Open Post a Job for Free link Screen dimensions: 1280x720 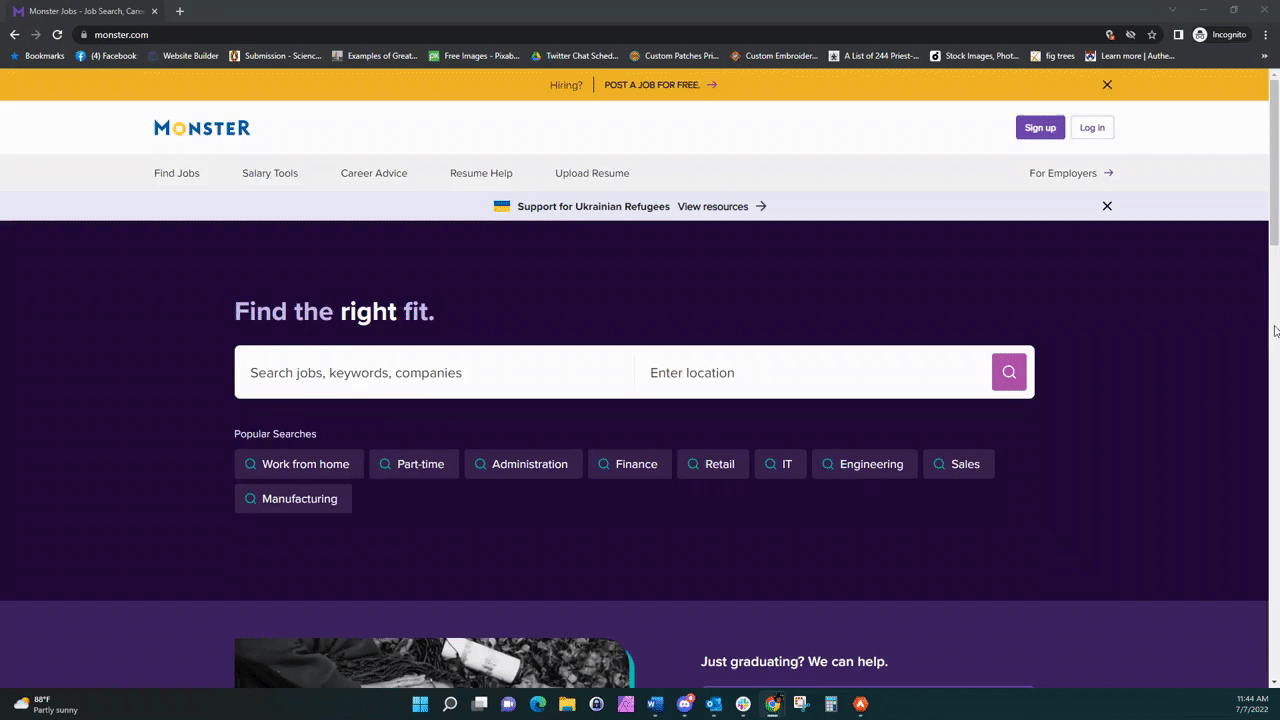[x=661, y=85]
